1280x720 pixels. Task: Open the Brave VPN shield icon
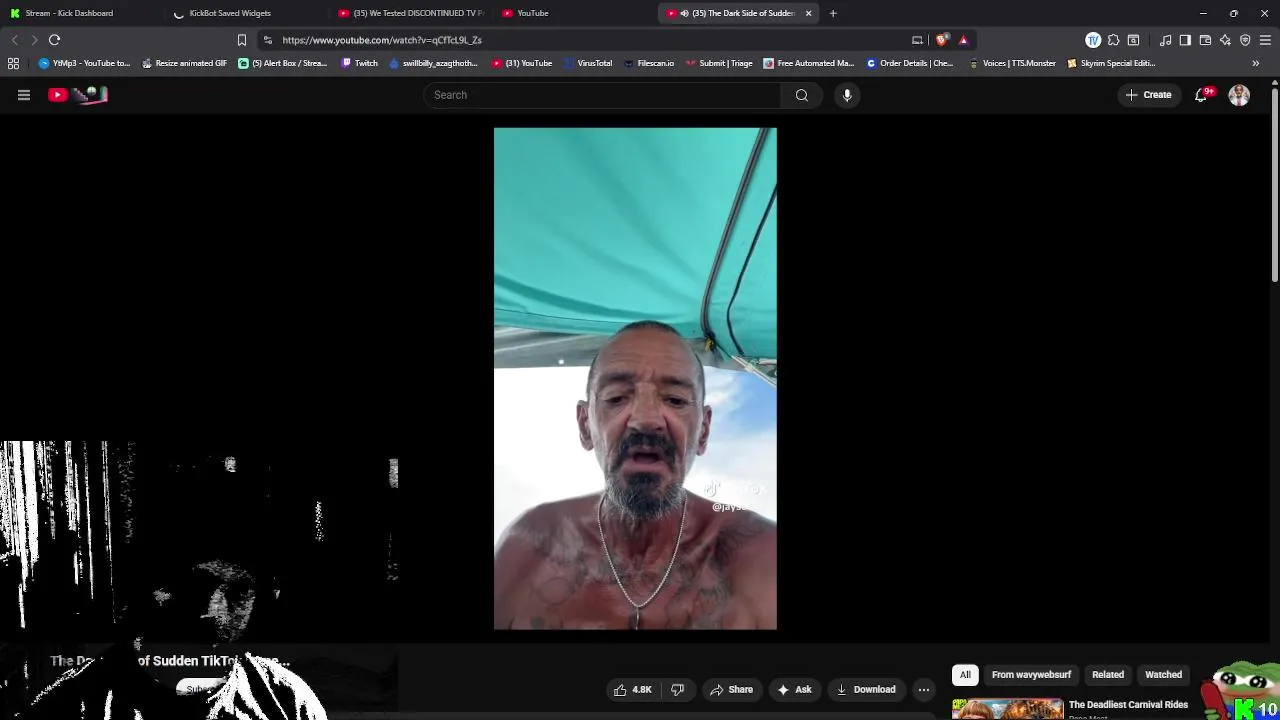click(1245, 40)
